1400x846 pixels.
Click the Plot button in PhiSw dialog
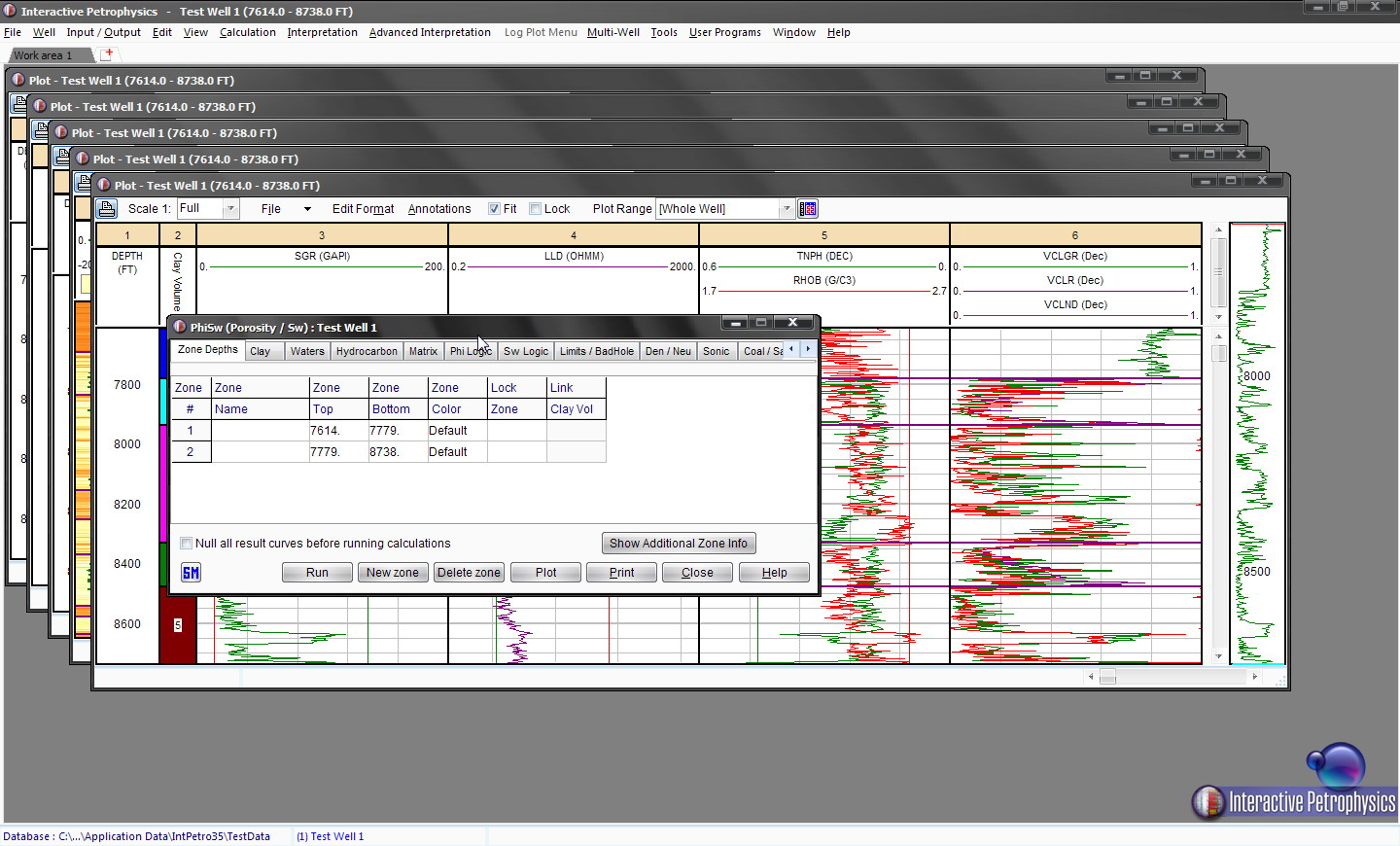click(x=545, y=573)
